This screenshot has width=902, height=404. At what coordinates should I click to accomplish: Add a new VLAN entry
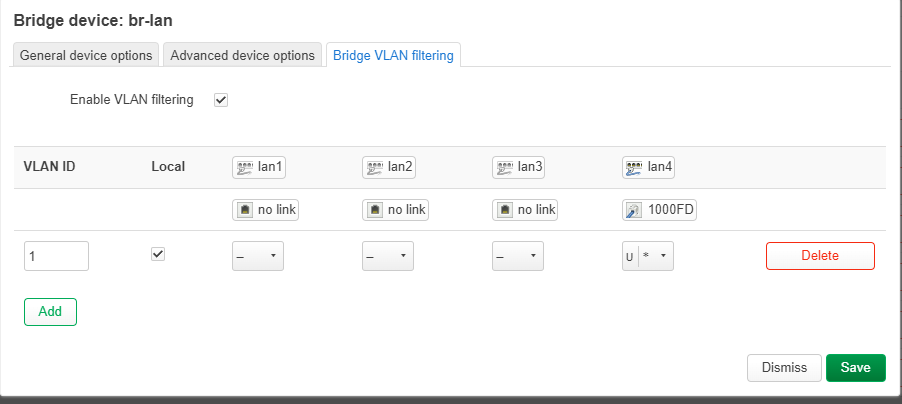[x=50, y=312]
